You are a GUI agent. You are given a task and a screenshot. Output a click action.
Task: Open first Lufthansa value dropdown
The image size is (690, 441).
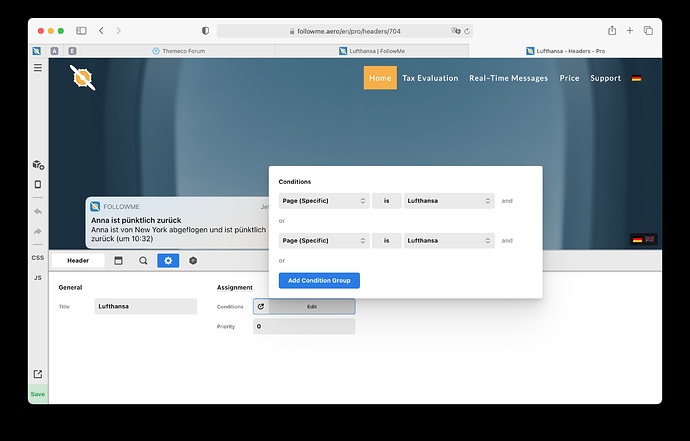[x=449, y=201]
